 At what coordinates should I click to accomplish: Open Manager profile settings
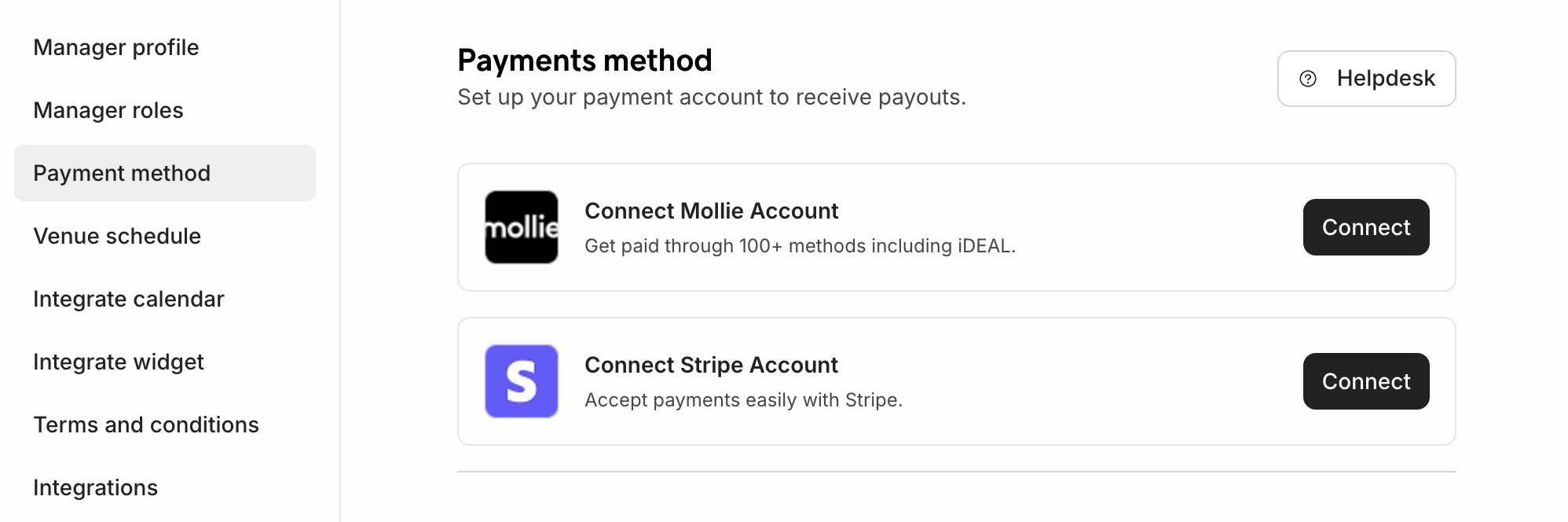pos(116,47)
